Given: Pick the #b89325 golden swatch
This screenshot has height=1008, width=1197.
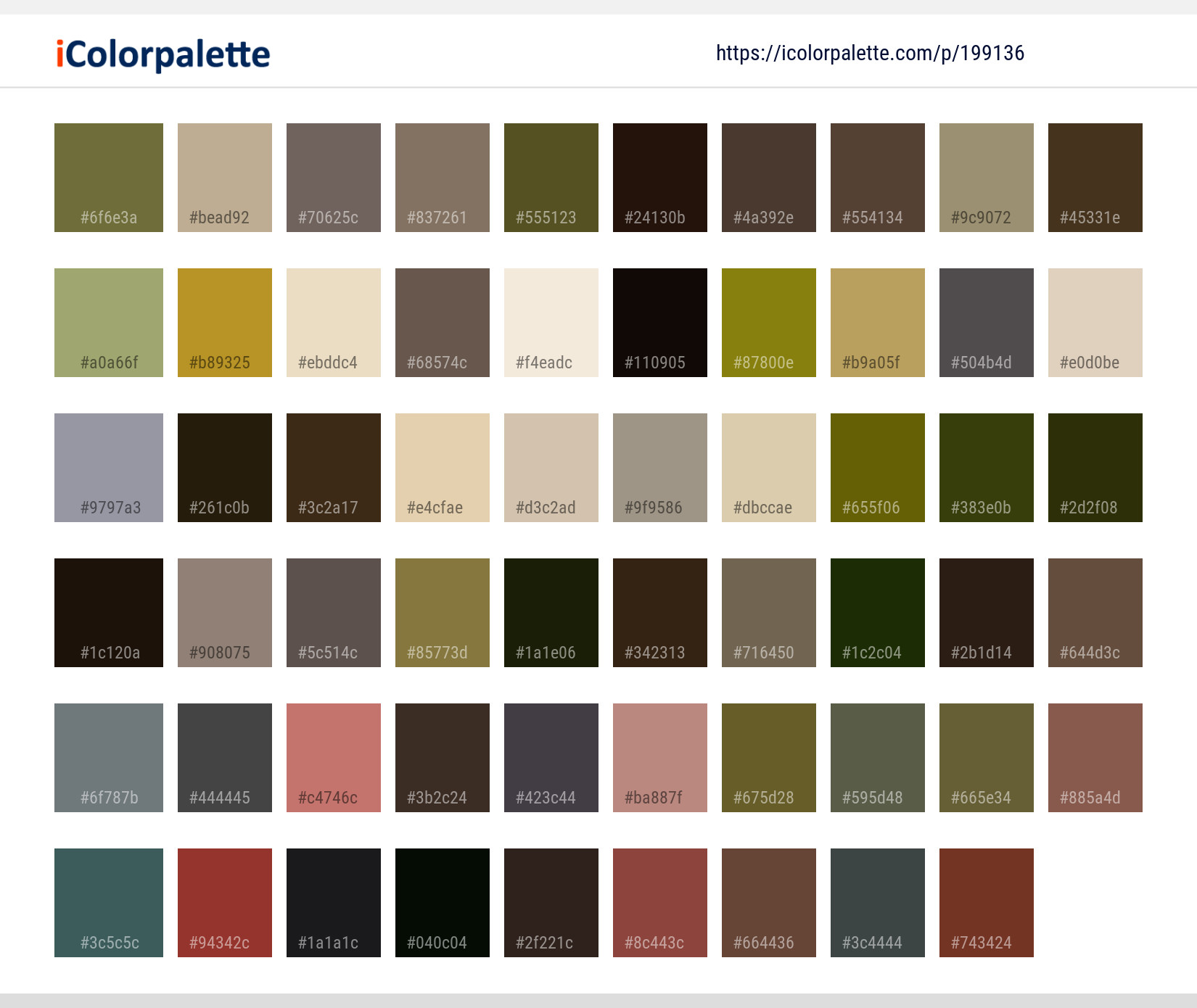Looking at the screenshot, I should (225, 323).
